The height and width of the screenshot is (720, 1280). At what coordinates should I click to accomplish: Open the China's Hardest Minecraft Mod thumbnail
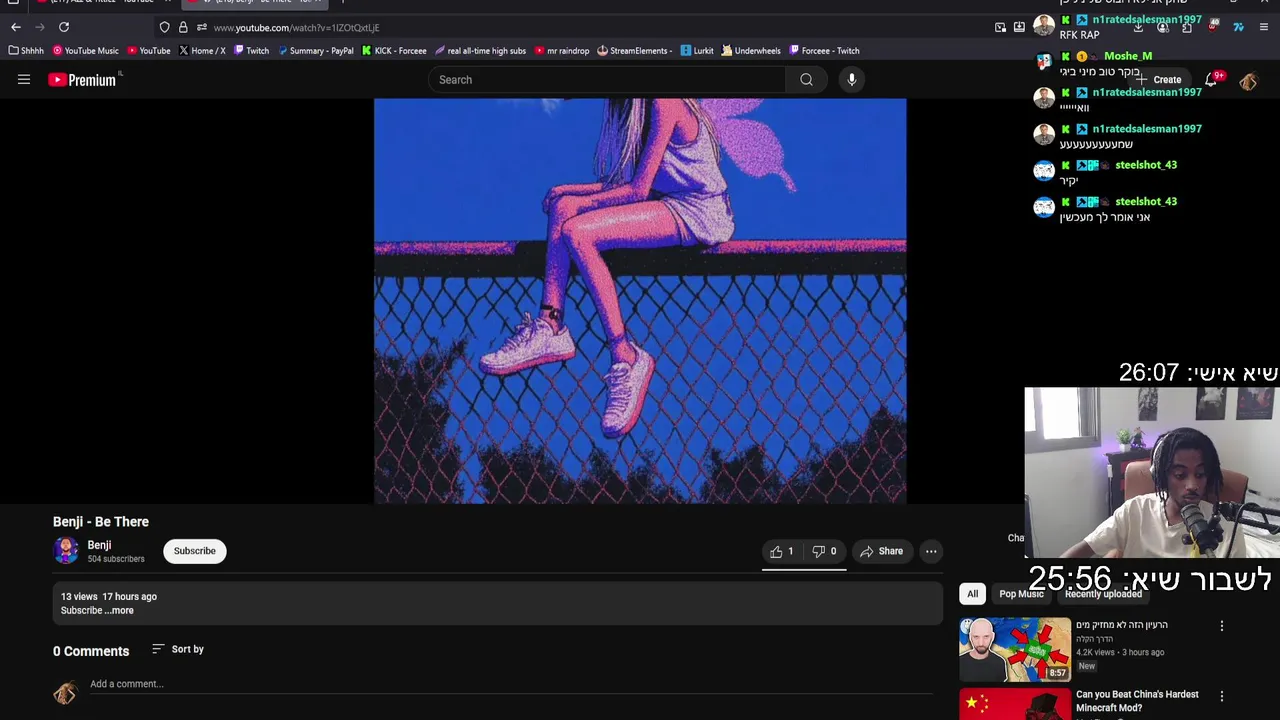(x=1015, y=704)
